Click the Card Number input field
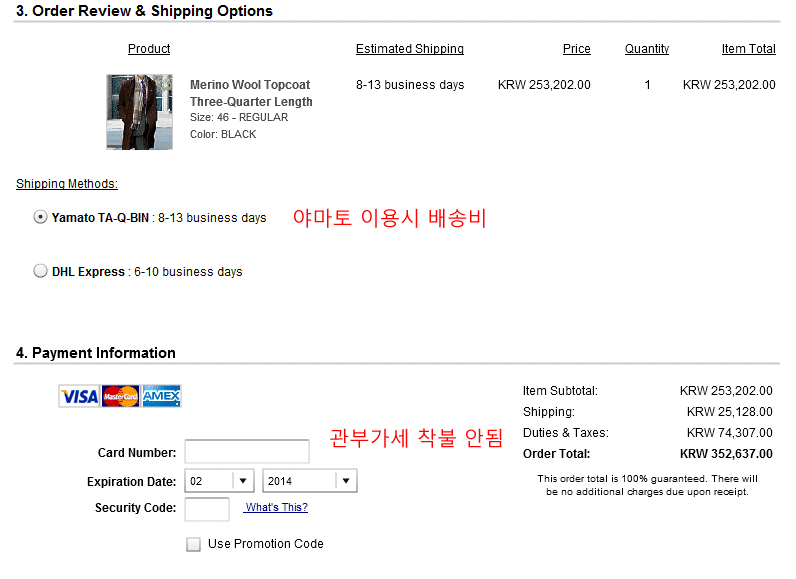 [x=247, y=452]
